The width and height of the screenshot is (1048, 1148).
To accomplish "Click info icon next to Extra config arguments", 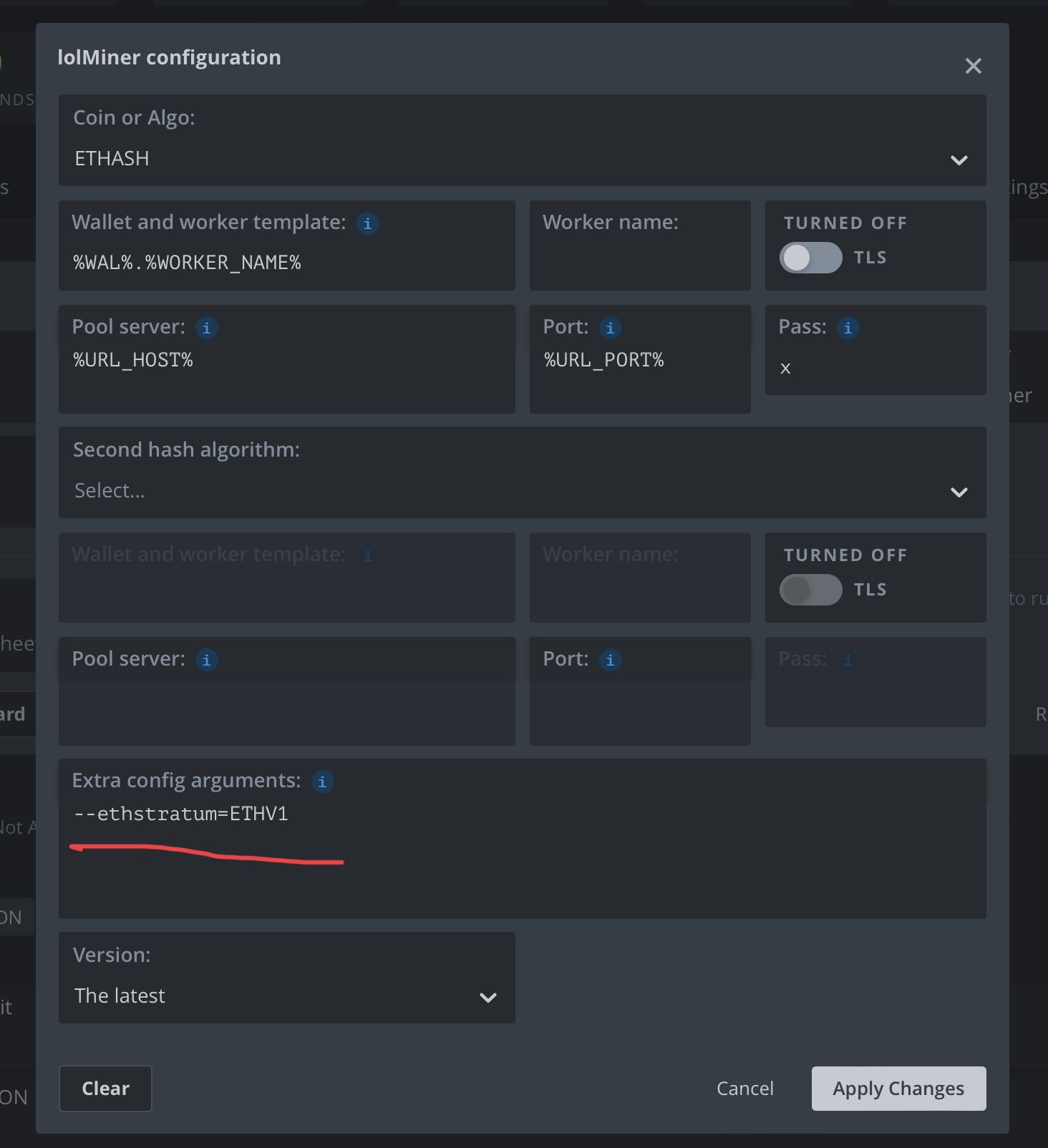I will (x=322, y=782).
